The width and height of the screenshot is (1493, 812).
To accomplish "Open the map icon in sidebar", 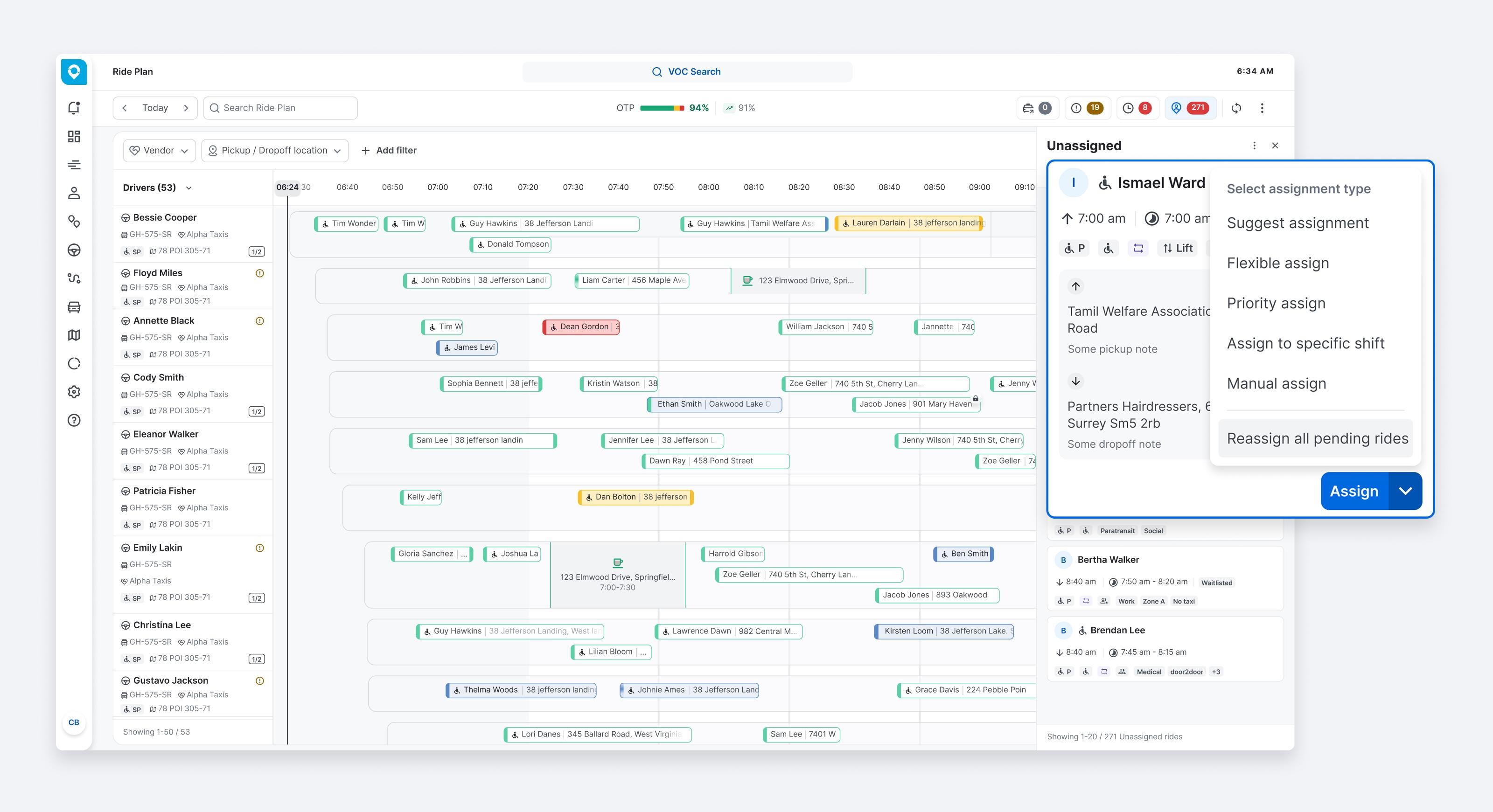I will 74,335.
